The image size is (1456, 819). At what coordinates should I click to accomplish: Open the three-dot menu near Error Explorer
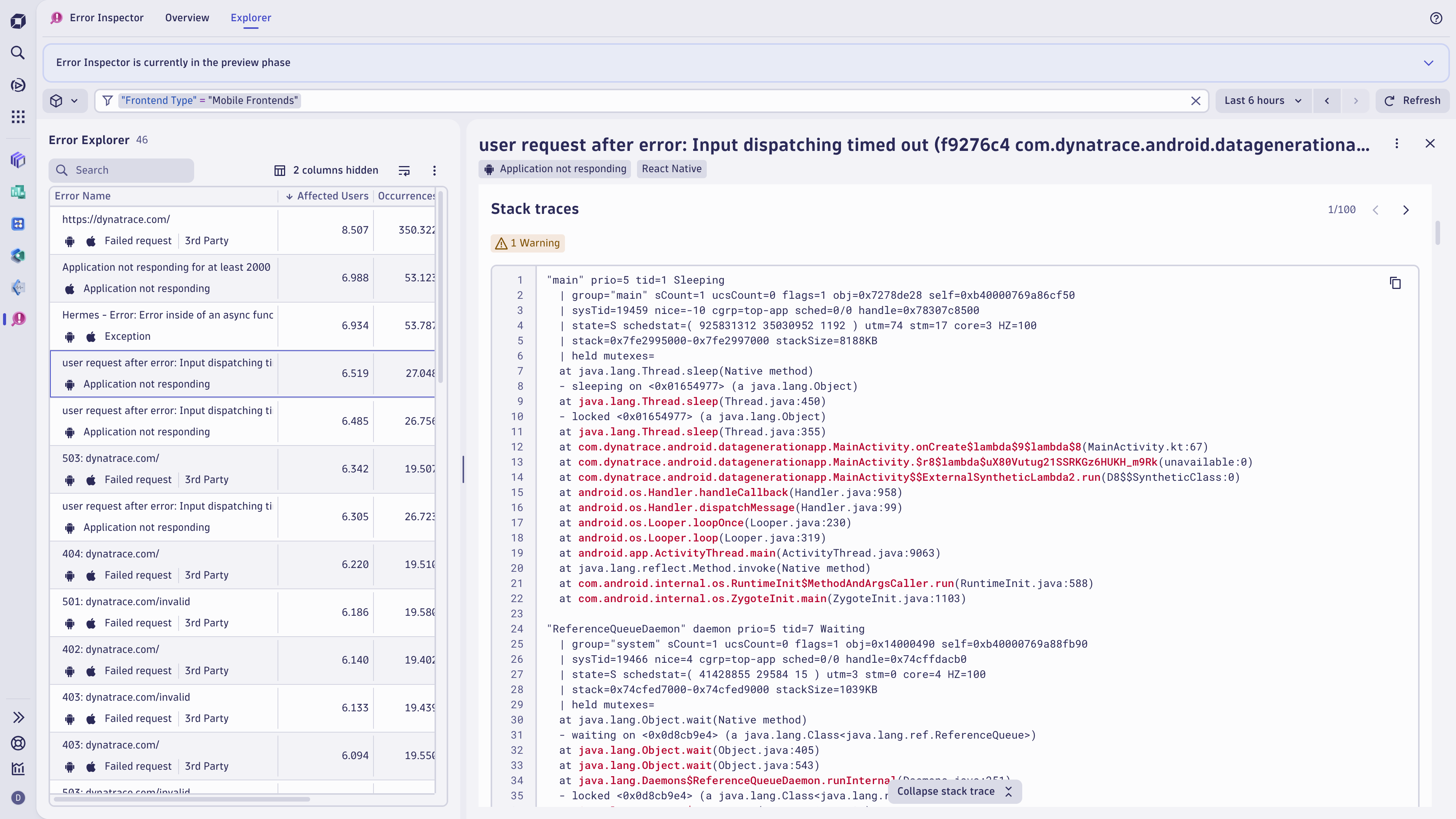point(434,170)
